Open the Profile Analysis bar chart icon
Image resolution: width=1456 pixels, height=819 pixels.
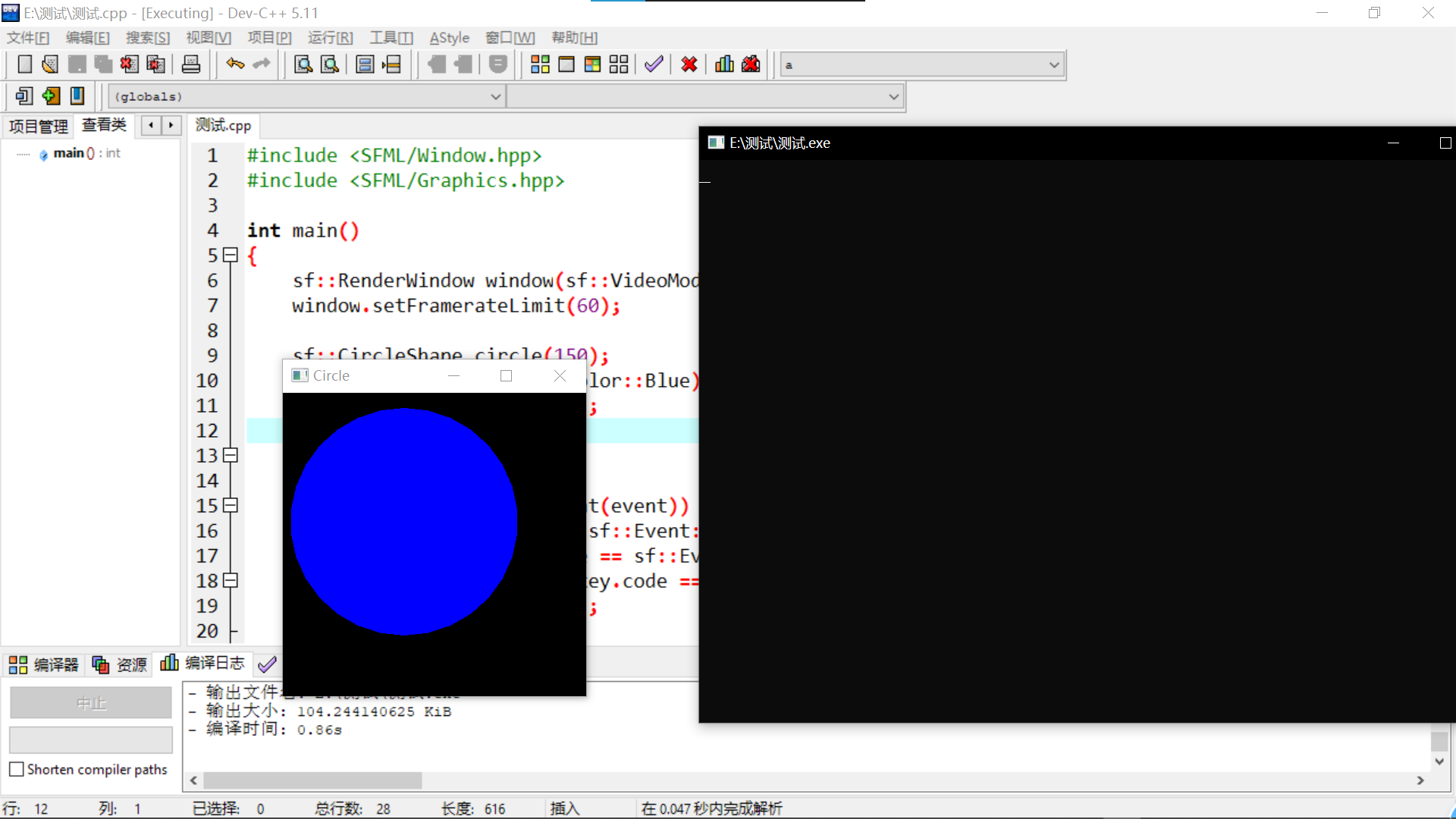tap(723, 64)
